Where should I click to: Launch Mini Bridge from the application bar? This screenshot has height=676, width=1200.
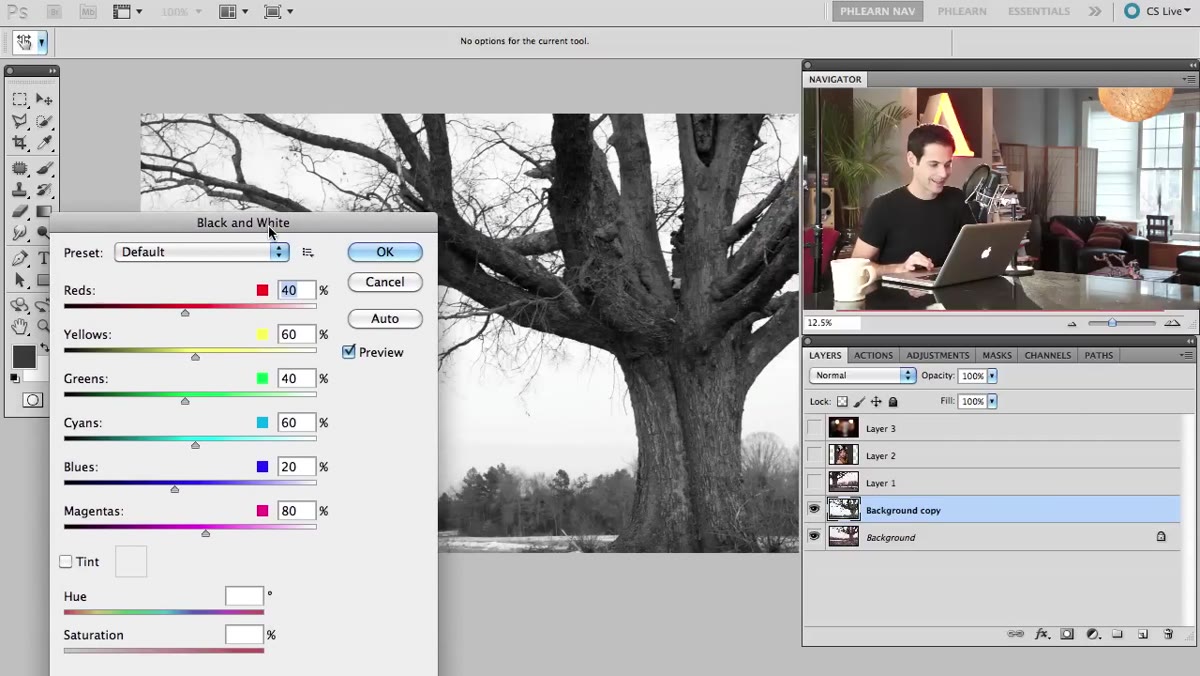(88, 12)
